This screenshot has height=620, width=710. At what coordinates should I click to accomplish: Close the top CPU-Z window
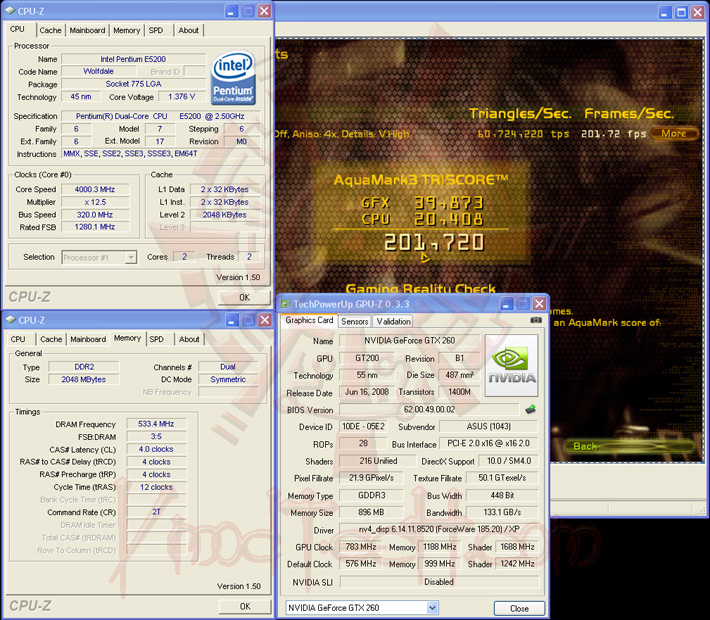(264, 11)
